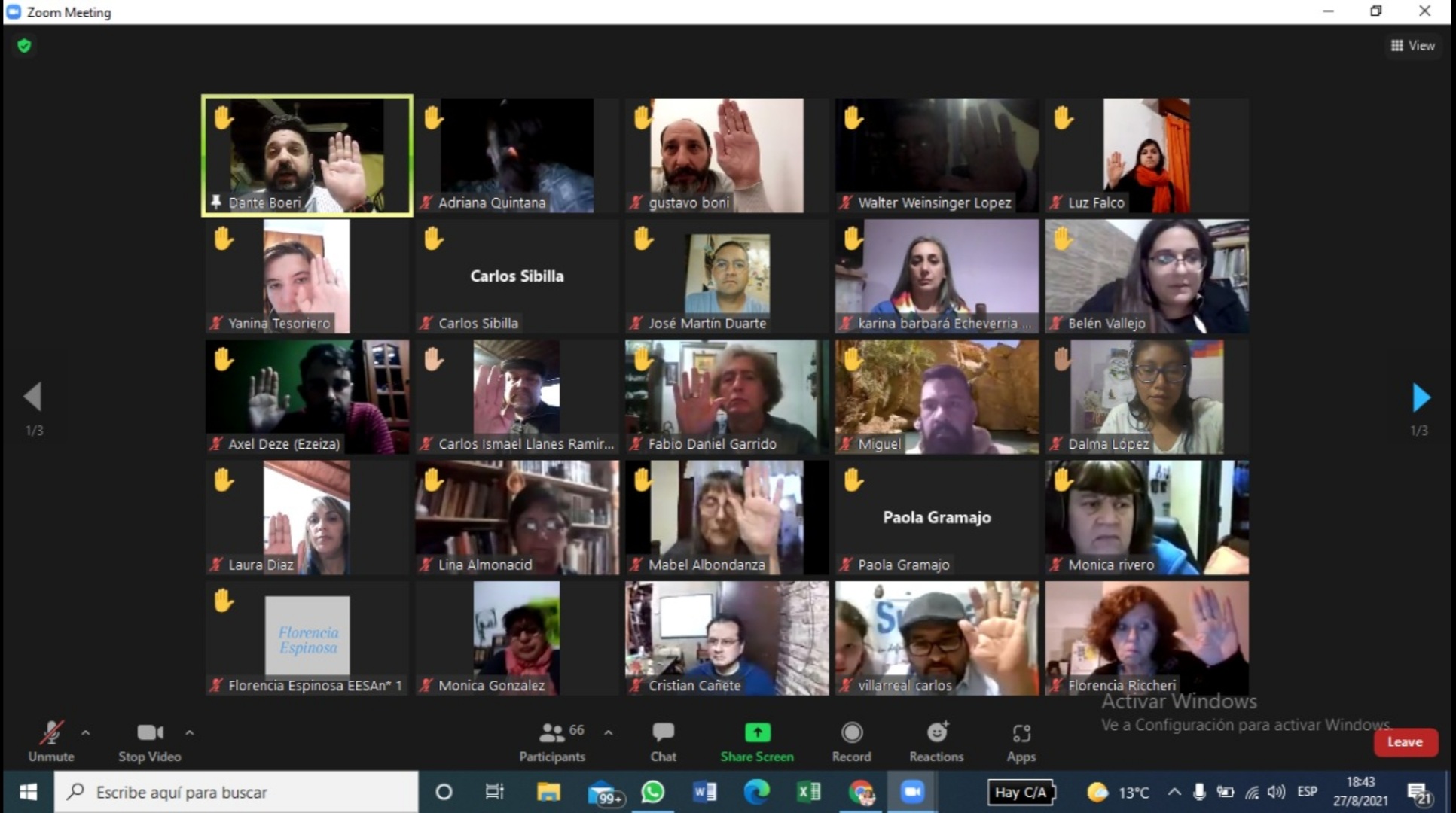Start recording with the Record button

(x=851, y=742)
